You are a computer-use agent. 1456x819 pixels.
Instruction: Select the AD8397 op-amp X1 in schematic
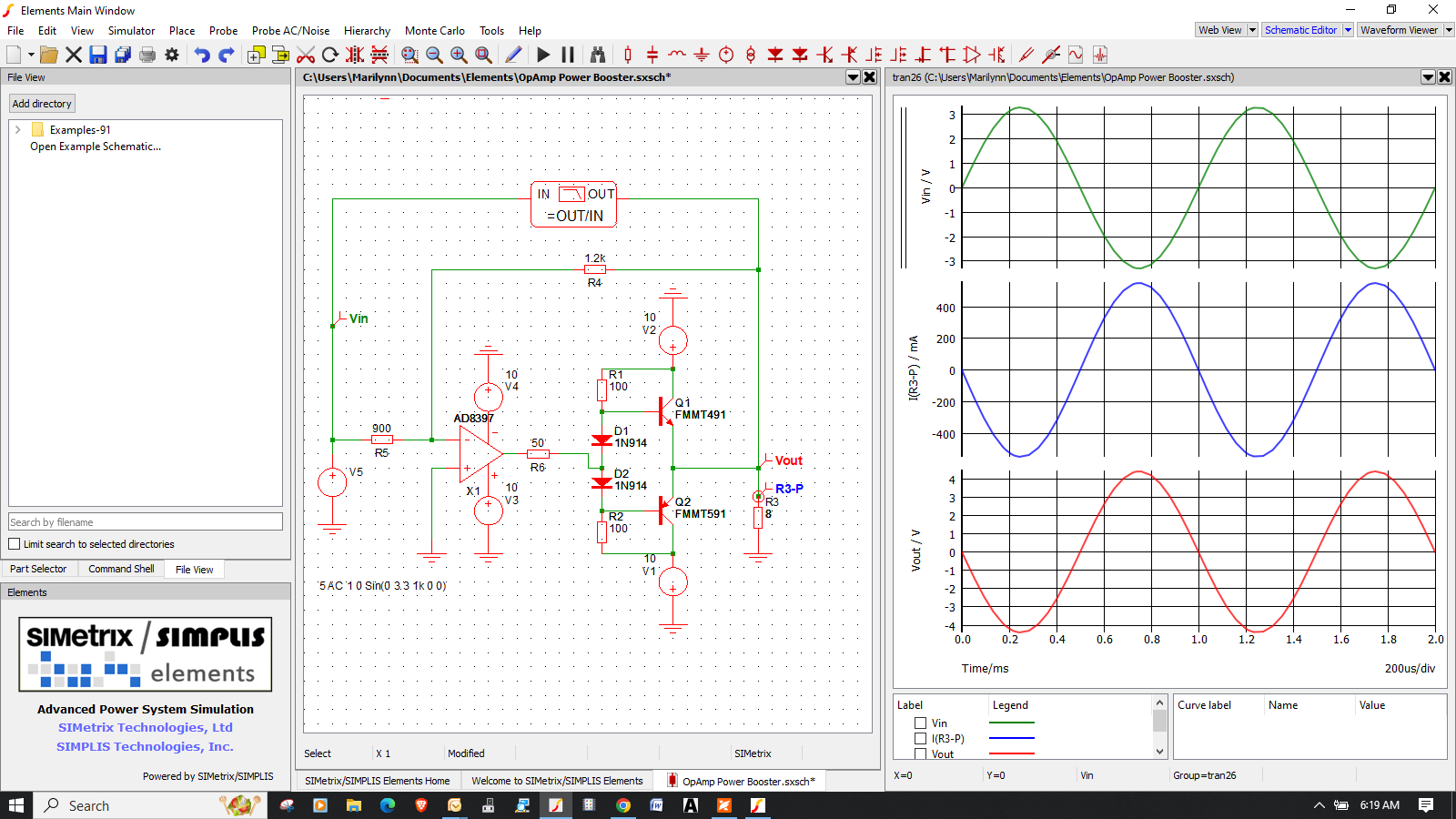click(x=480, y=453)
